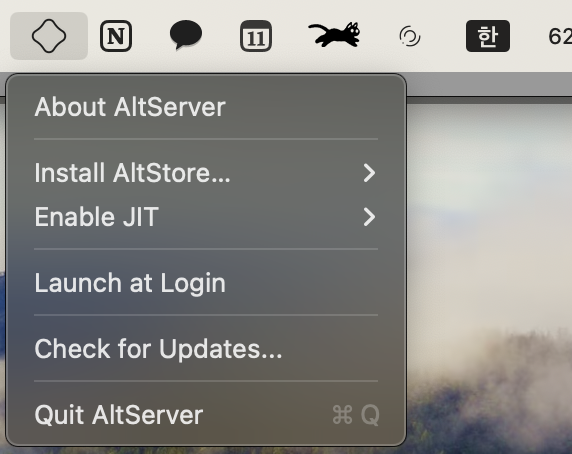Image resolution: width=572 pixels, height=454 pixels.
Task: Open the calendar icon showing 11
Action: coord(256,36)
